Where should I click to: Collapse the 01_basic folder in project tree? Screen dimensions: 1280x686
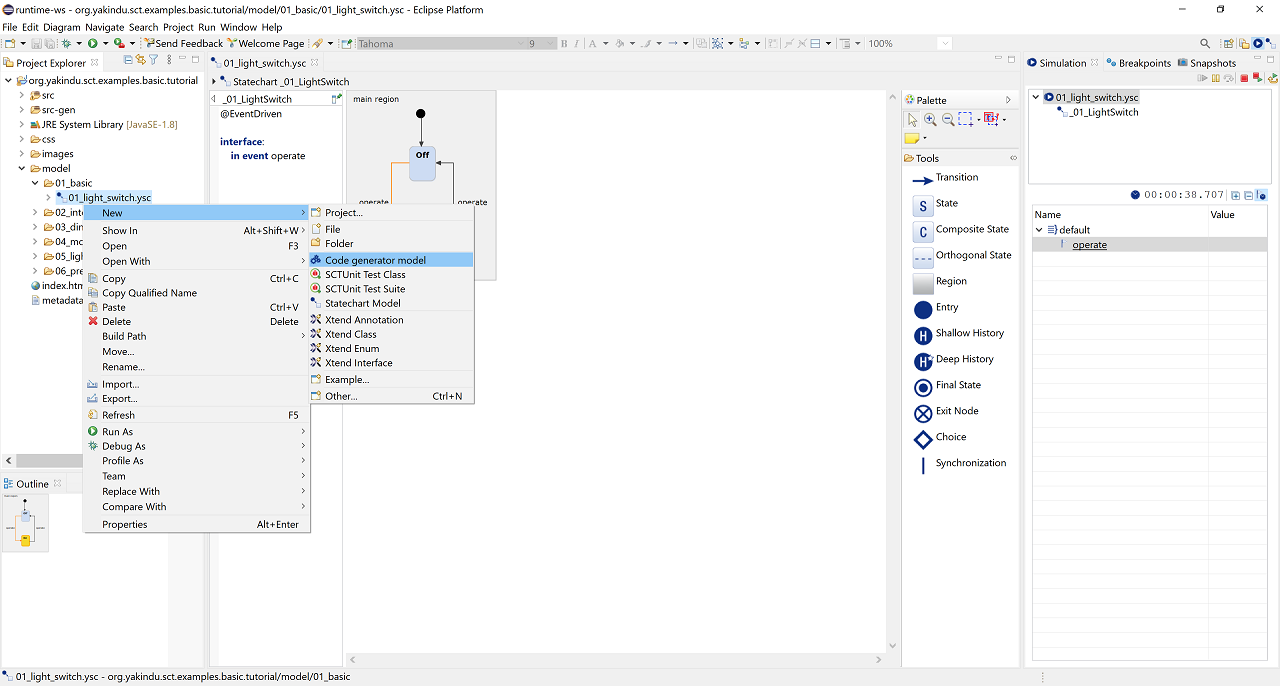point(34,183)
